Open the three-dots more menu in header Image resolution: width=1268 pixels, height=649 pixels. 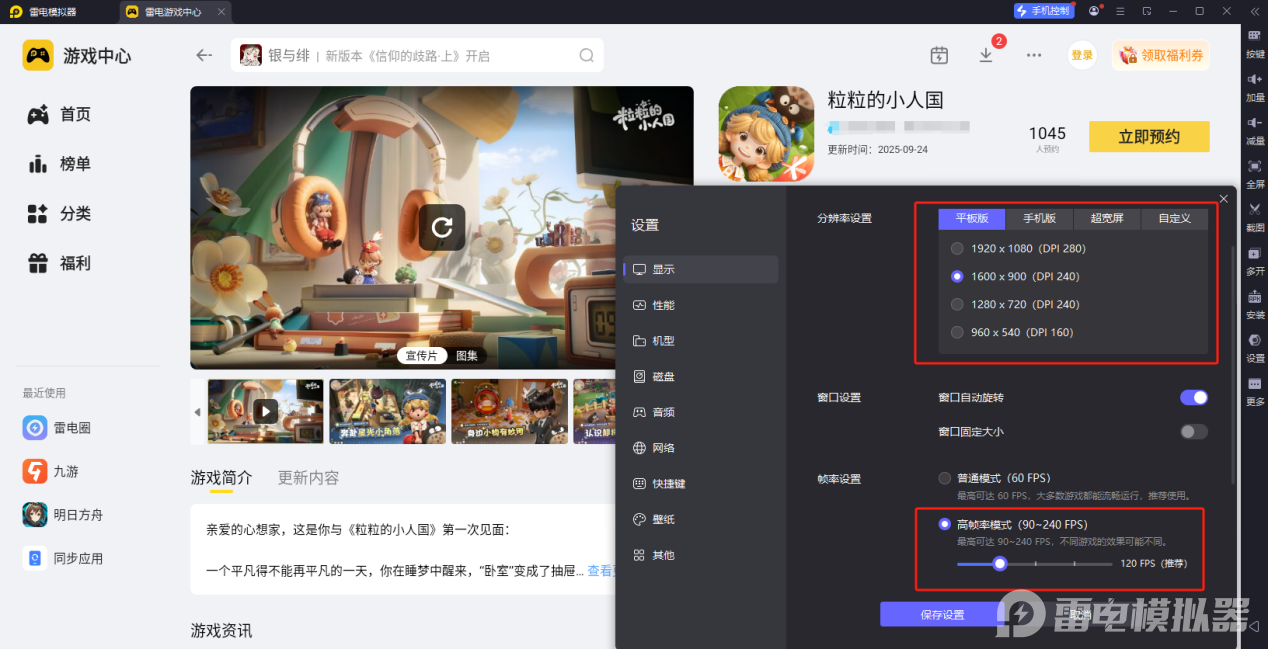(x=1034, y=55)
